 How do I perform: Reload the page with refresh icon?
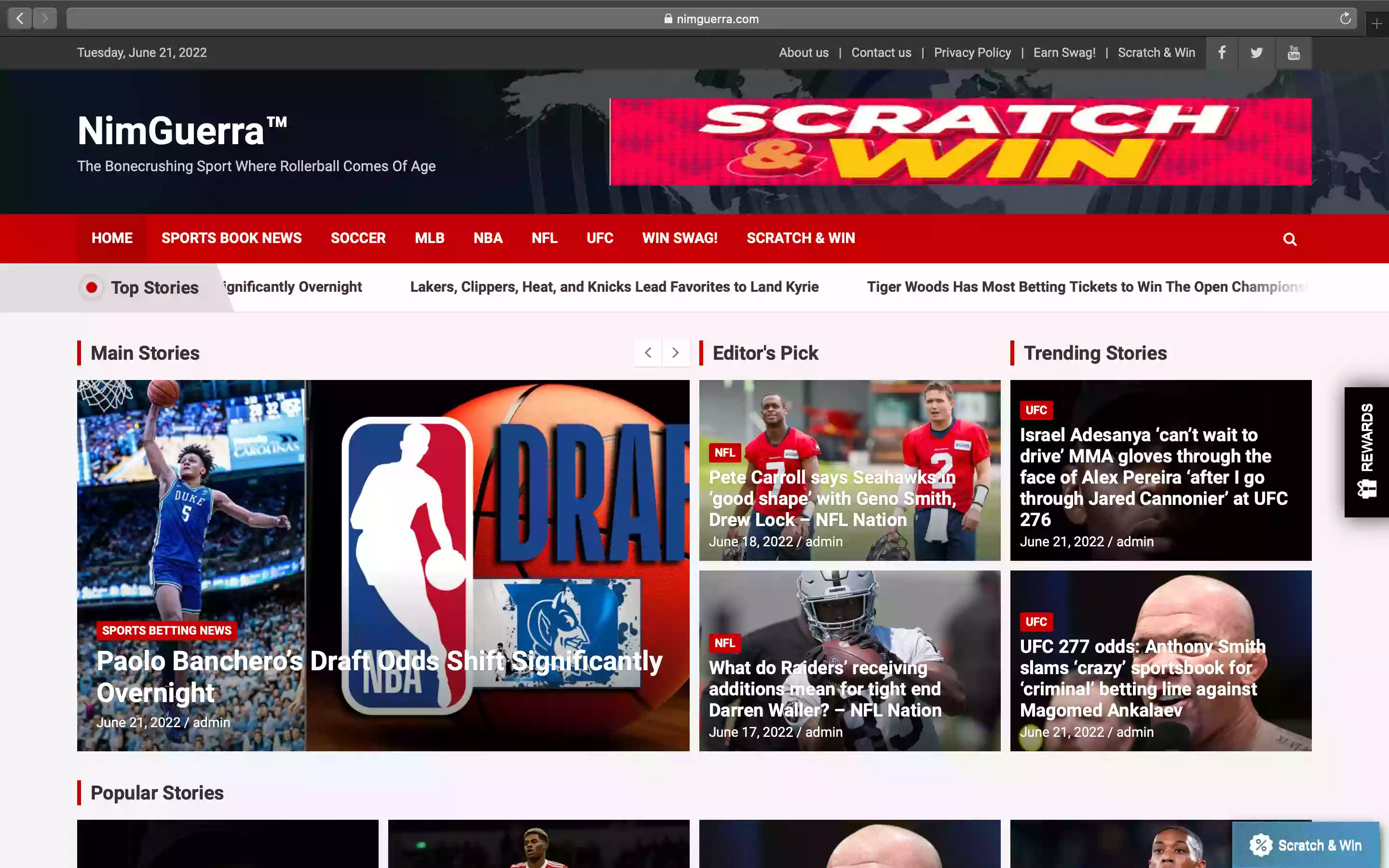pos(1345,18)
